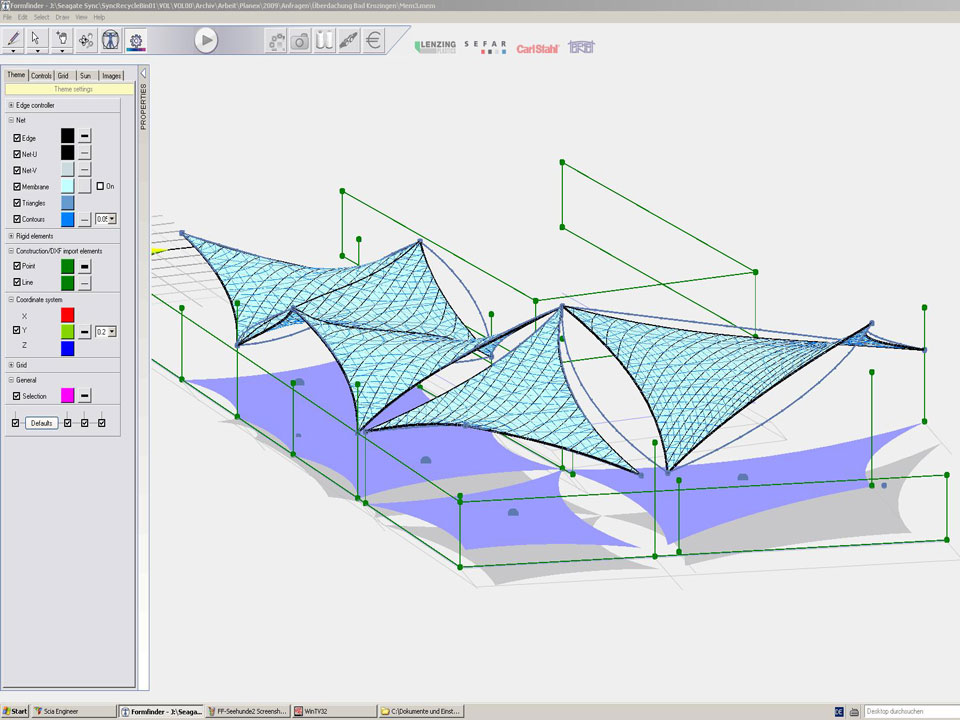Click the Euro cost icon
The height and width of the screenshot is (720, 960).
click(373, 41)
